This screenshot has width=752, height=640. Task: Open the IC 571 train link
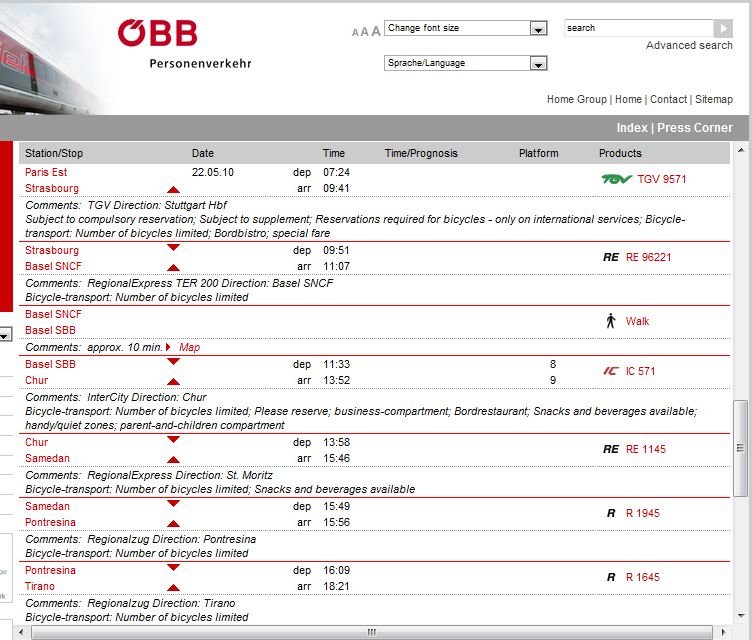pyautogui.click(x=640, y=371)
